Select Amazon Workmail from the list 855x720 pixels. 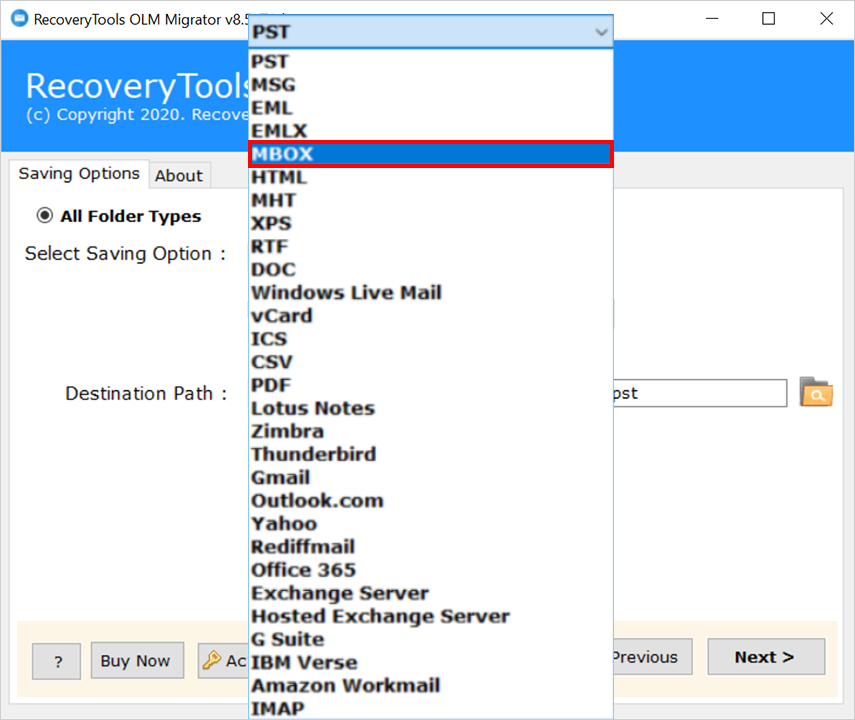pyautogui.click(x=431, y=685)
